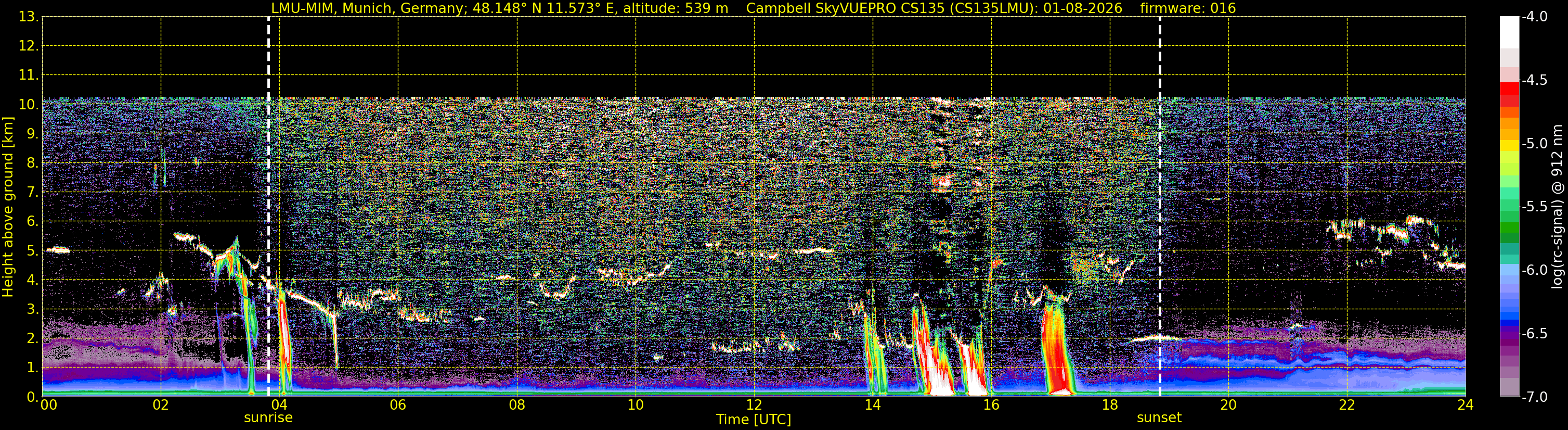The height and width of the screenshot is (430, 1568).
Task: Click the '02' time tick label
Action: point(161,405)
